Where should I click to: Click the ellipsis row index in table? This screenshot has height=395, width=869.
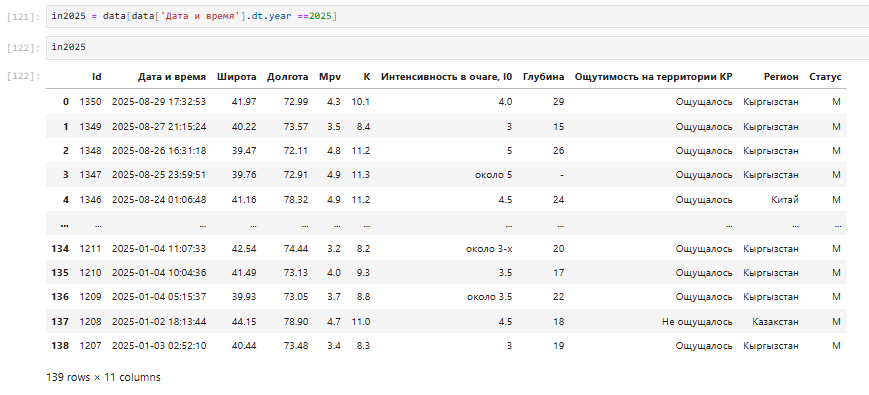(x=64, y=224)
